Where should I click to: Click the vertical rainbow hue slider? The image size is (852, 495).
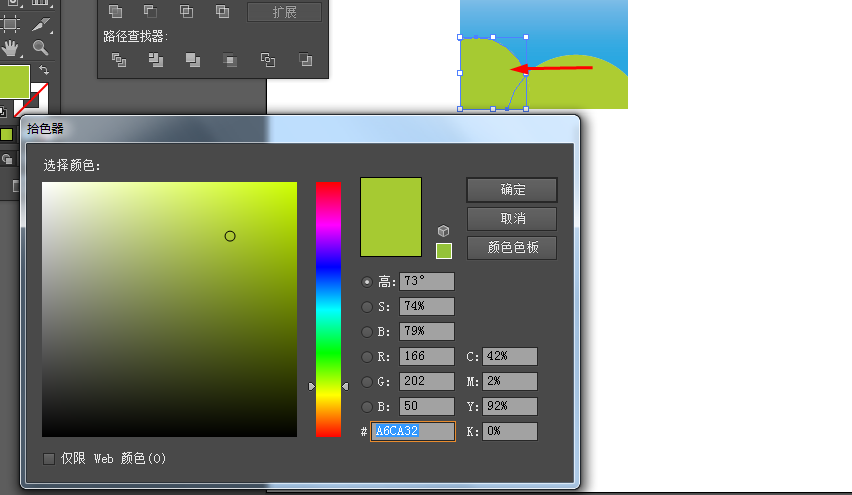tap(328, 309)
